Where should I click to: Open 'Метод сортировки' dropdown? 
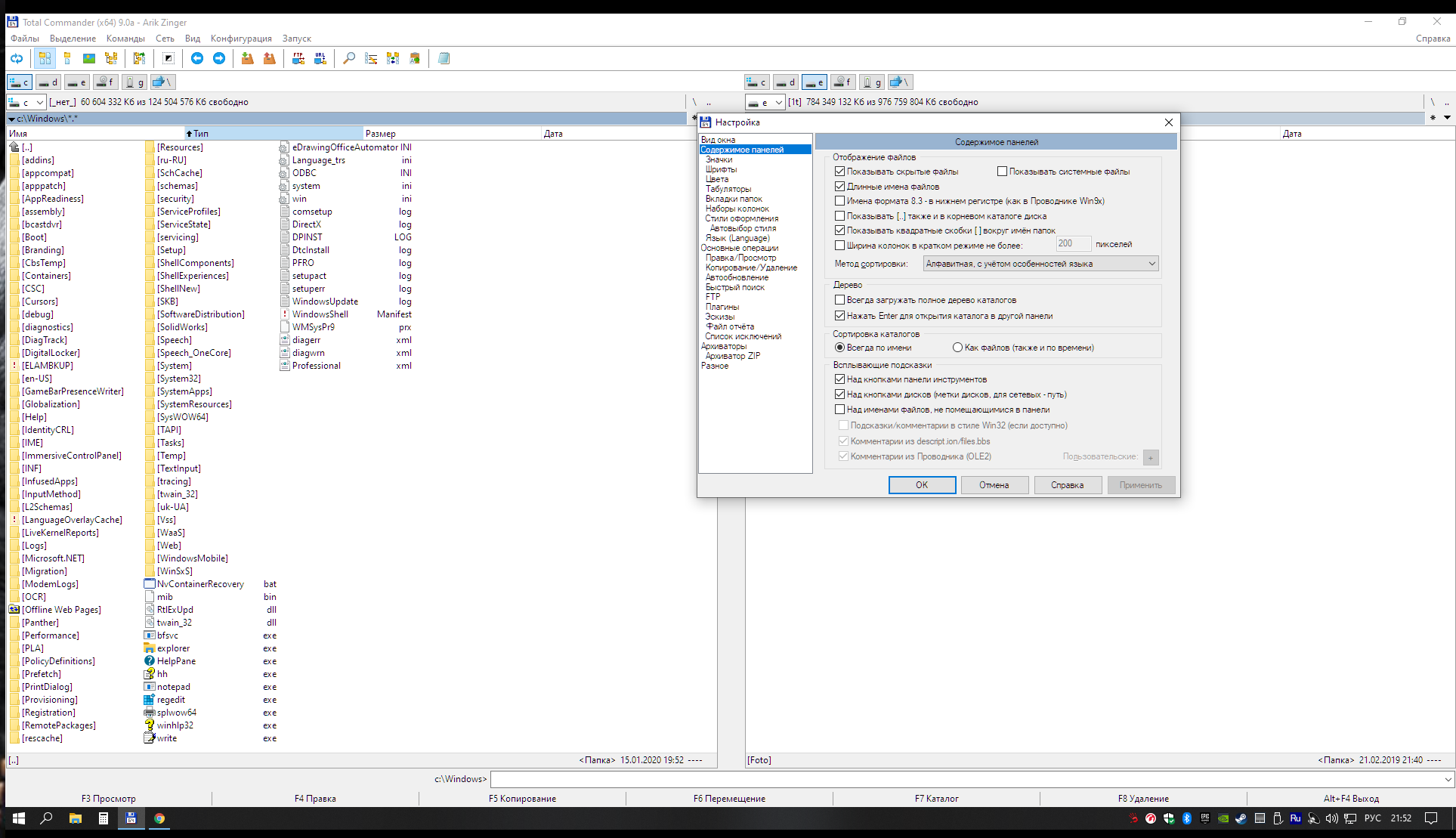[1040, 264]
